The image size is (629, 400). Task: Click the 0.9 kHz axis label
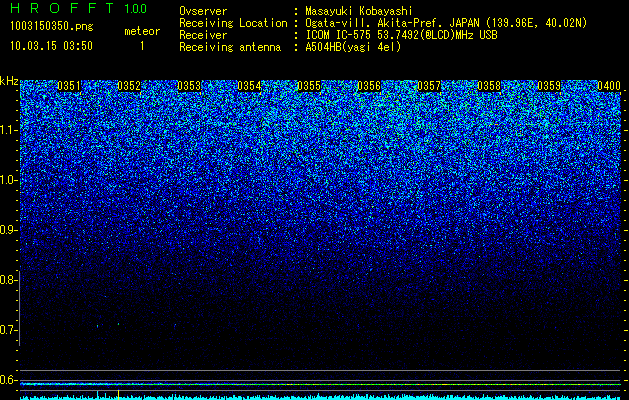pos(7,230)
